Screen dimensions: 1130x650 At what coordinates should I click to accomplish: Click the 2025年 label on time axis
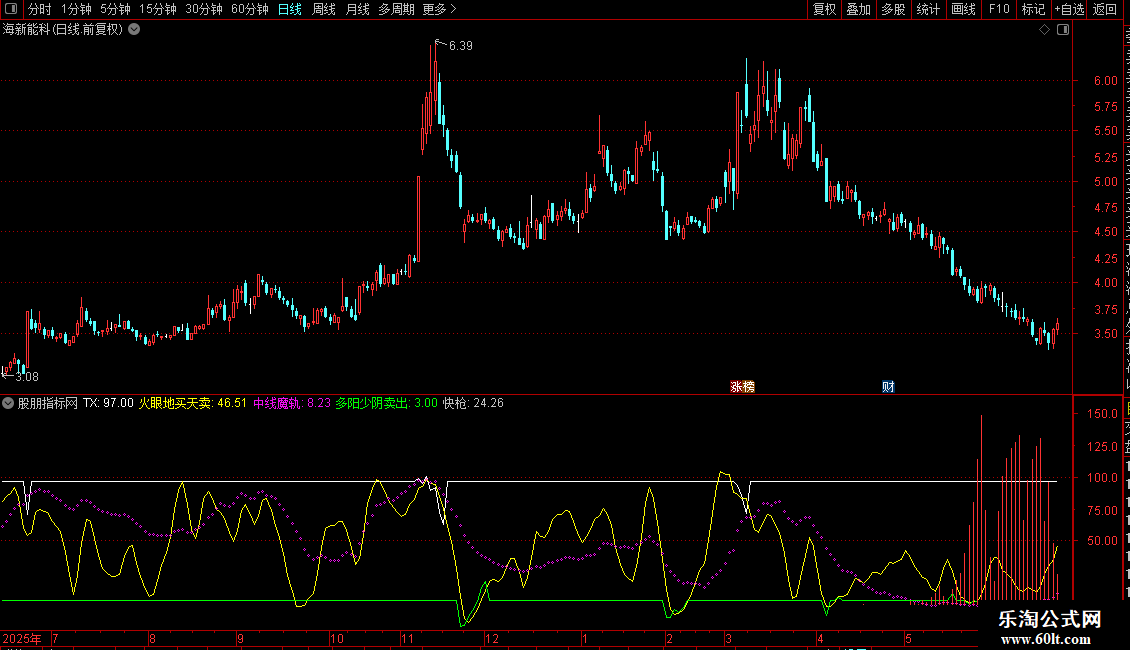pyautogui.click(x=22, y=639)
